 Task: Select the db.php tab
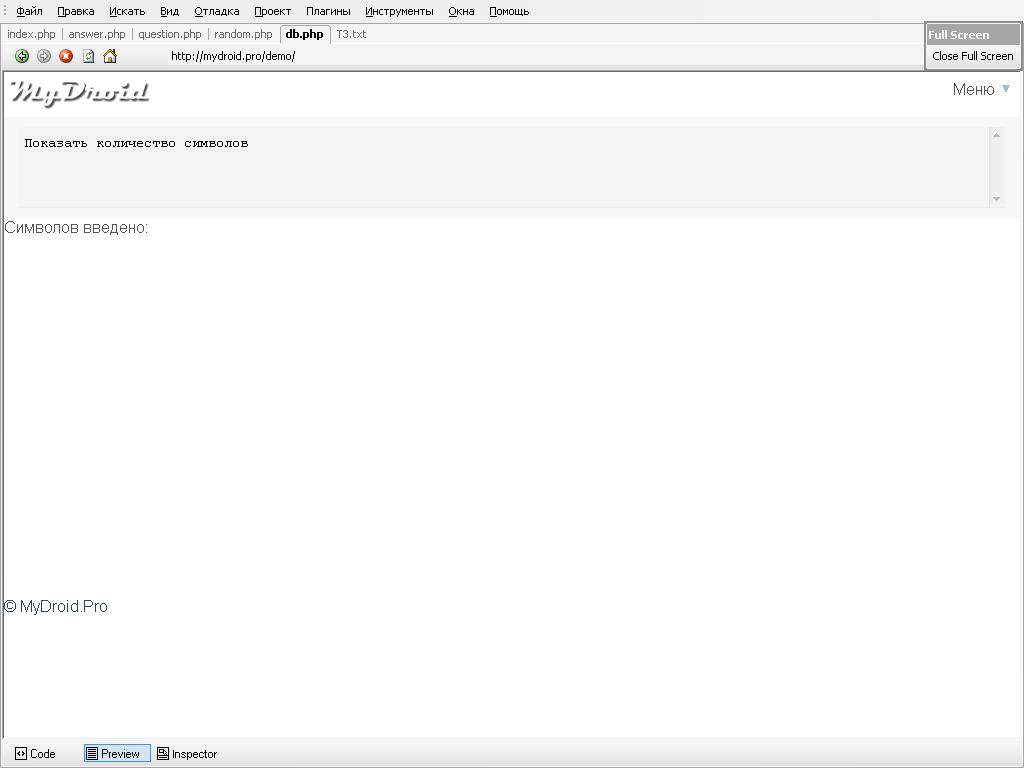pos(304,34)
